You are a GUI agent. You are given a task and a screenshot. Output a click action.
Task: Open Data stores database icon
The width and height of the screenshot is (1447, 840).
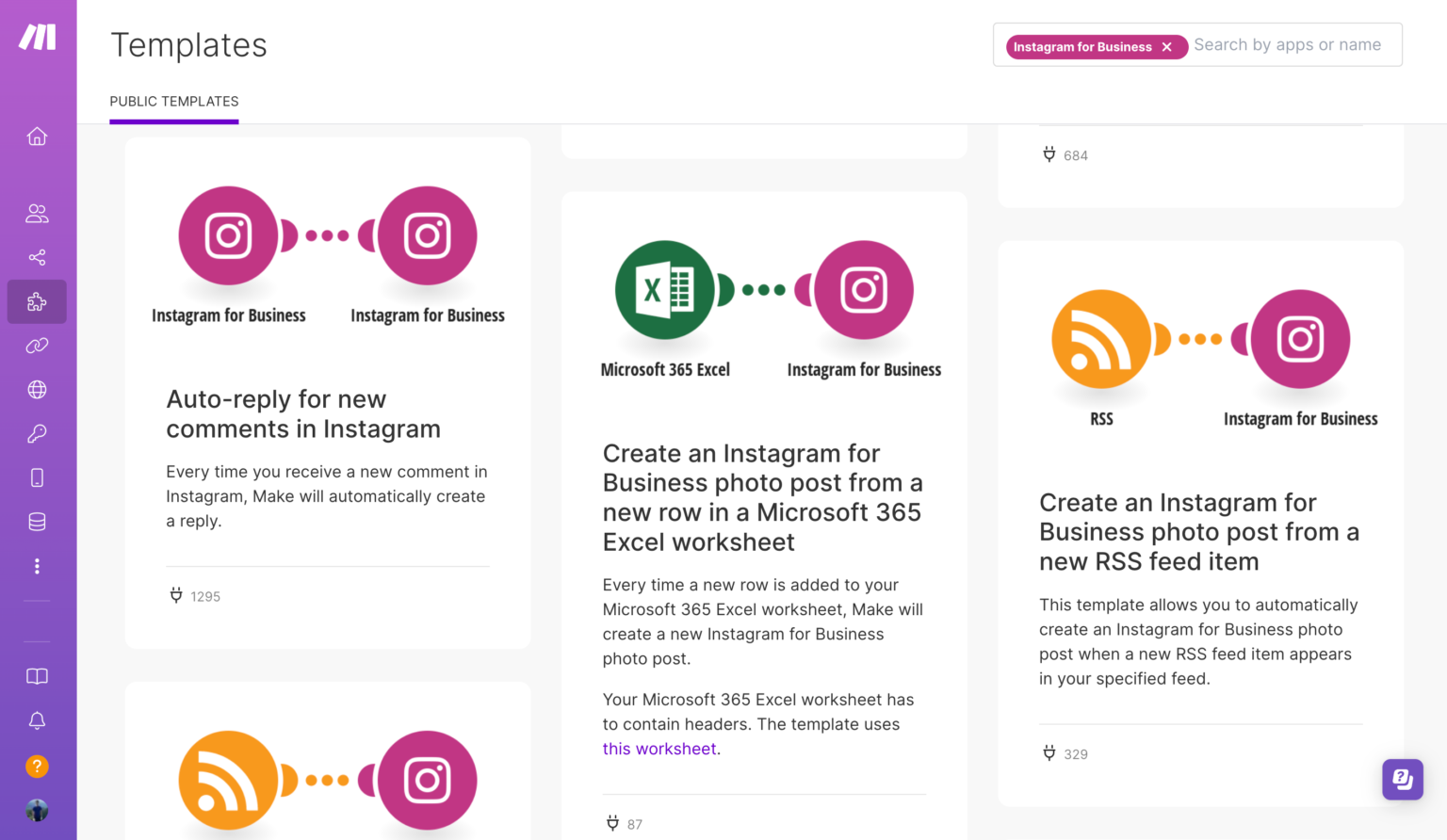pyautogui.click(x=37, y=522)
